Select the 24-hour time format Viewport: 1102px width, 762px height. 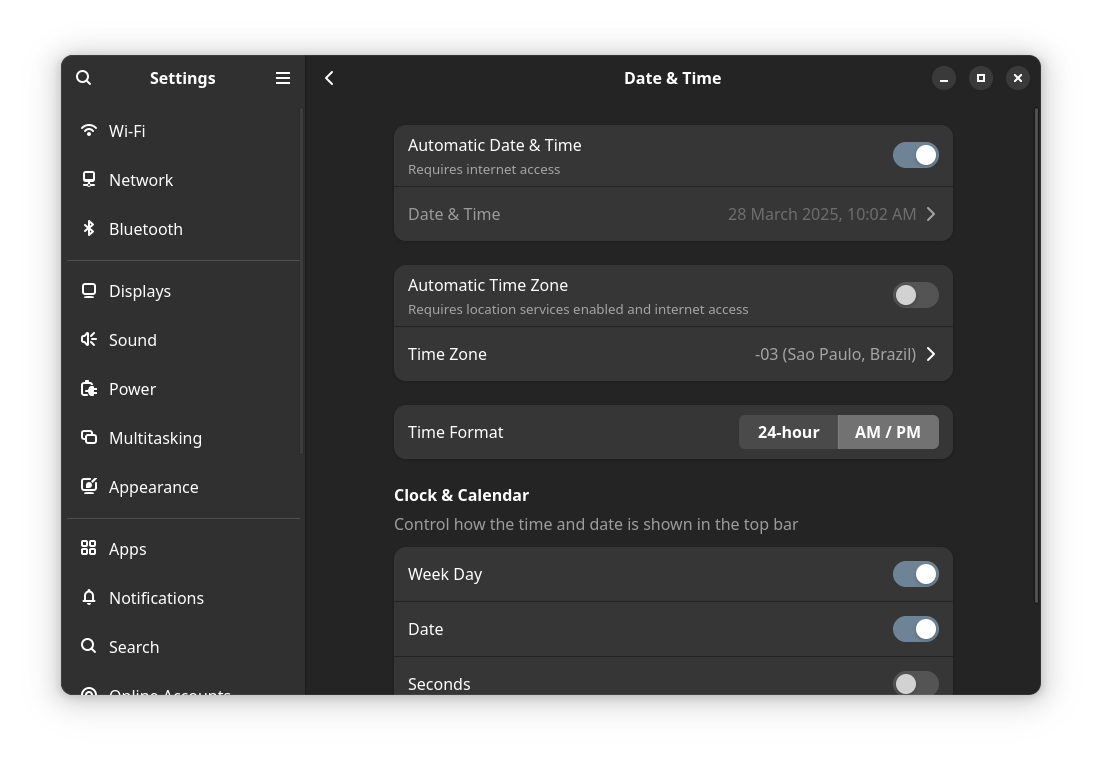point(788,432)
